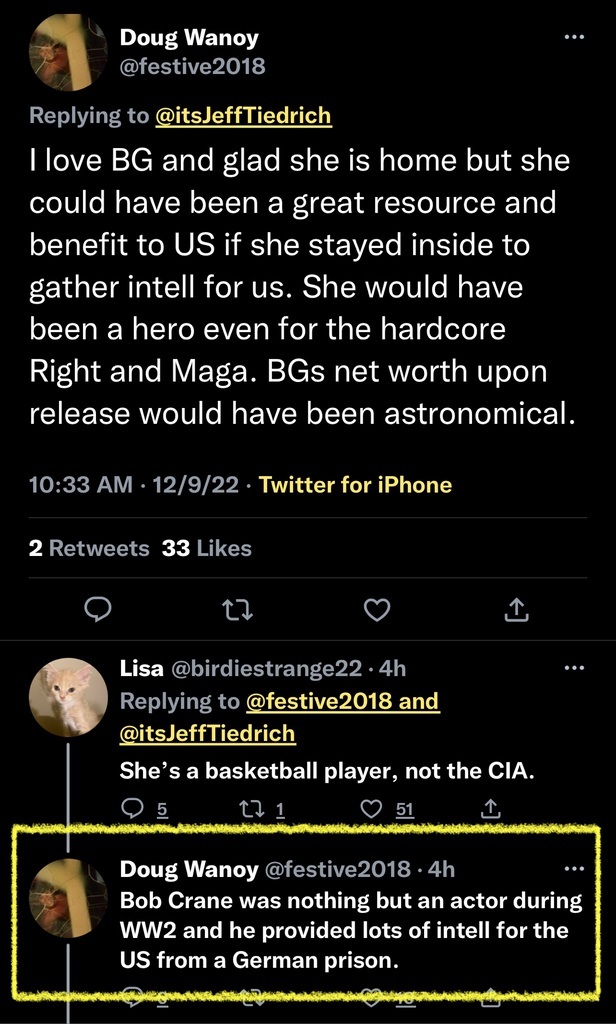Share the main tweet
This screenshot has height=1024, width=616.
[517, 609]
